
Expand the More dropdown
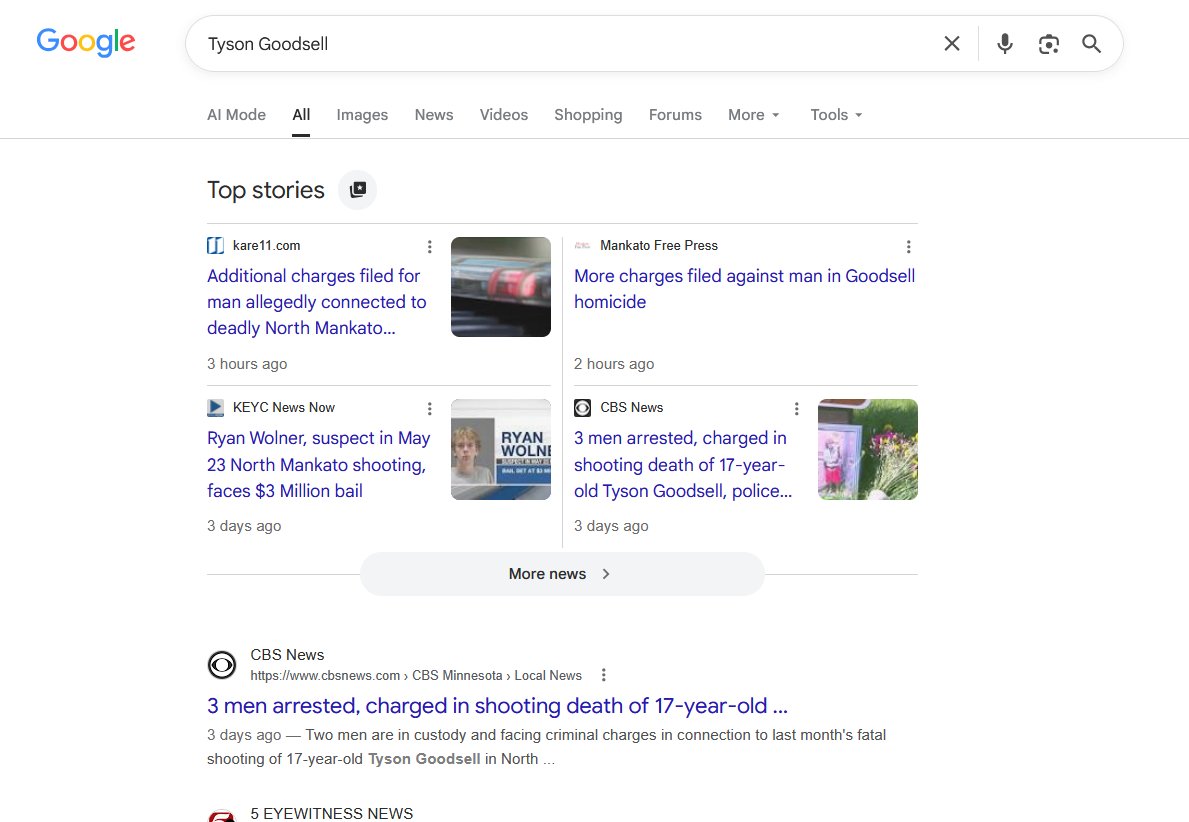click(754, 115)
